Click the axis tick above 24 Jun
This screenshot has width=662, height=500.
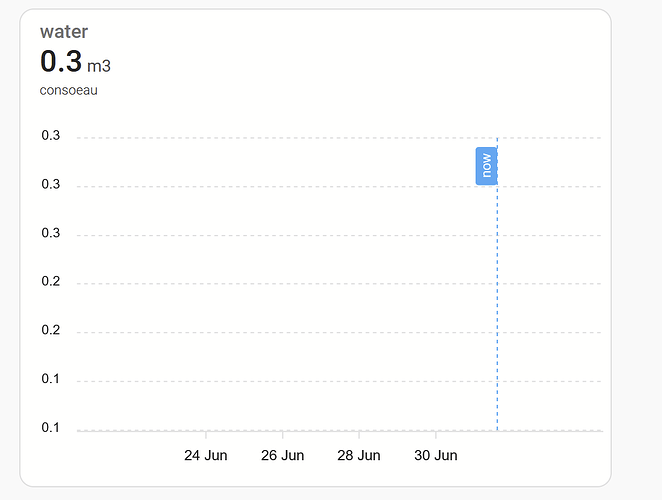pyautogui.click(x=206, y=434)
